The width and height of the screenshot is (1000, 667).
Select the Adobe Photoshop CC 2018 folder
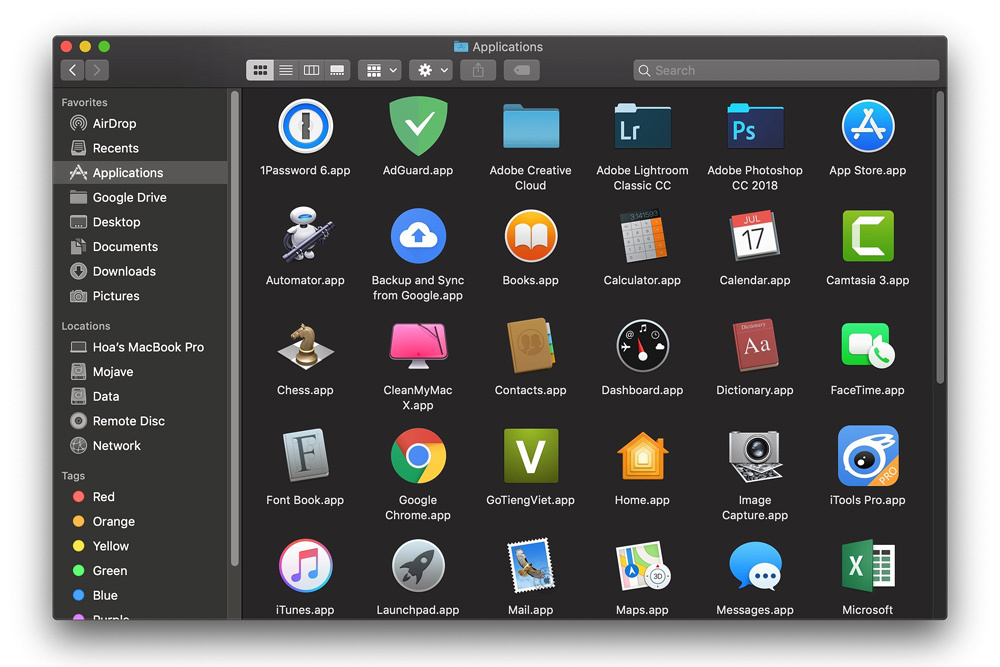pyautogui.click(x=755, y=126)
